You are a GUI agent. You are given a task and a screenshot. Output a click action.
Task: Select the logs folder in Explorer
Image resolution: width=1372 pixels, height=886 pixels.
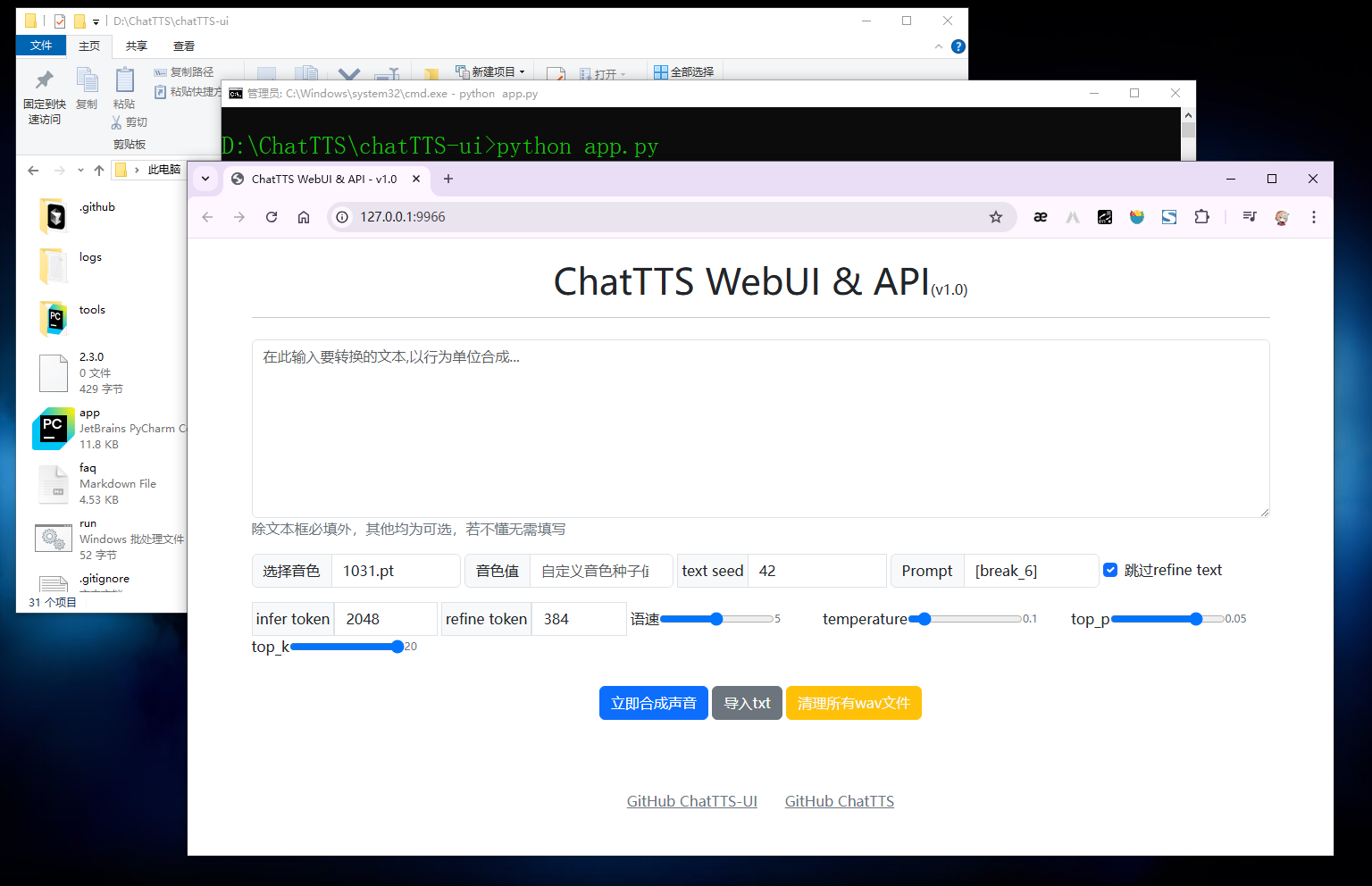71,266
